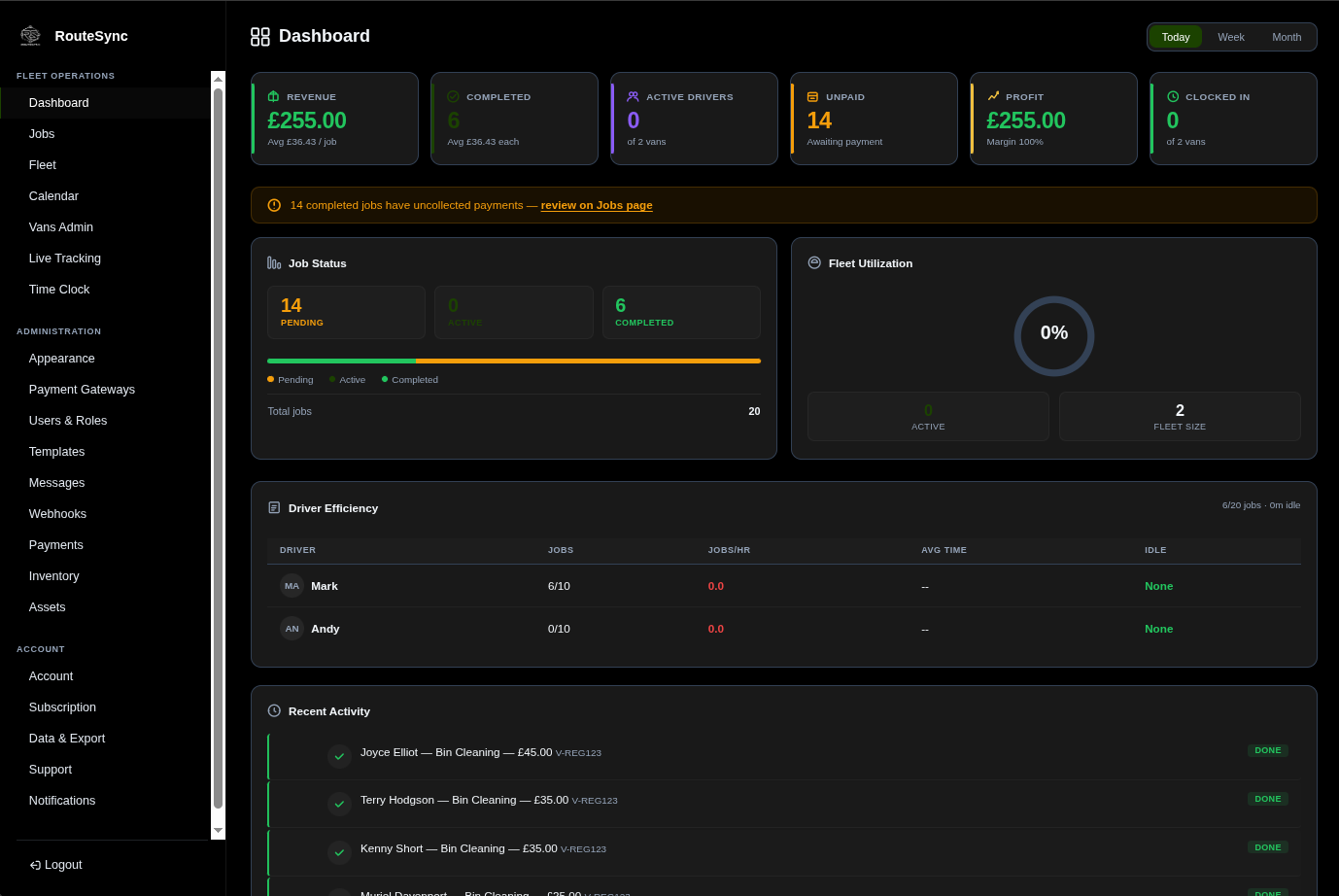This screenshot has height=896, width=1339.
Task: Click the sidebar scrollbar up arrow
Action: 218,79
